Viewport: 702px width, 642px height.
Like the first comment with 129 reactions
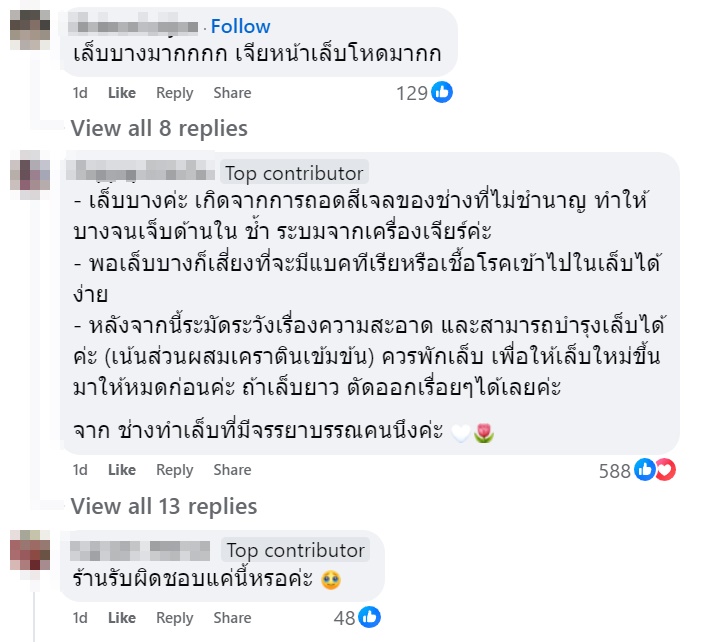(x=121, y=93)
